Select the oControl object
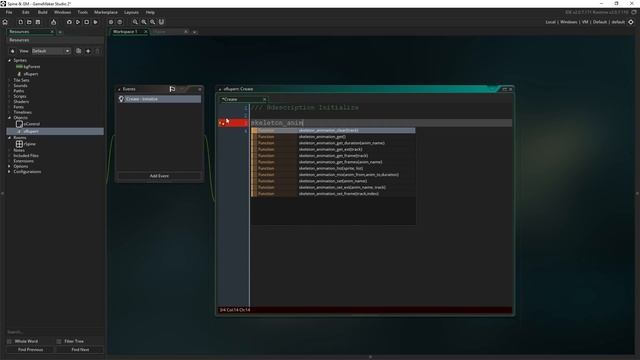Viewport: 640px width, 360px height. click(x=32, y=124)
